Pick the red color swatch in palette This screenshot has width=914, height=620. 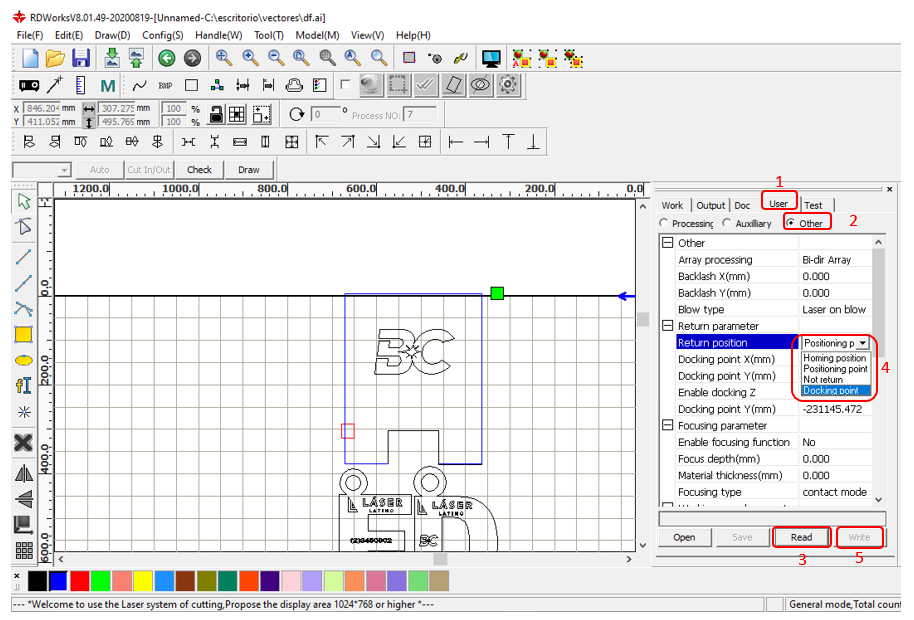80,581
